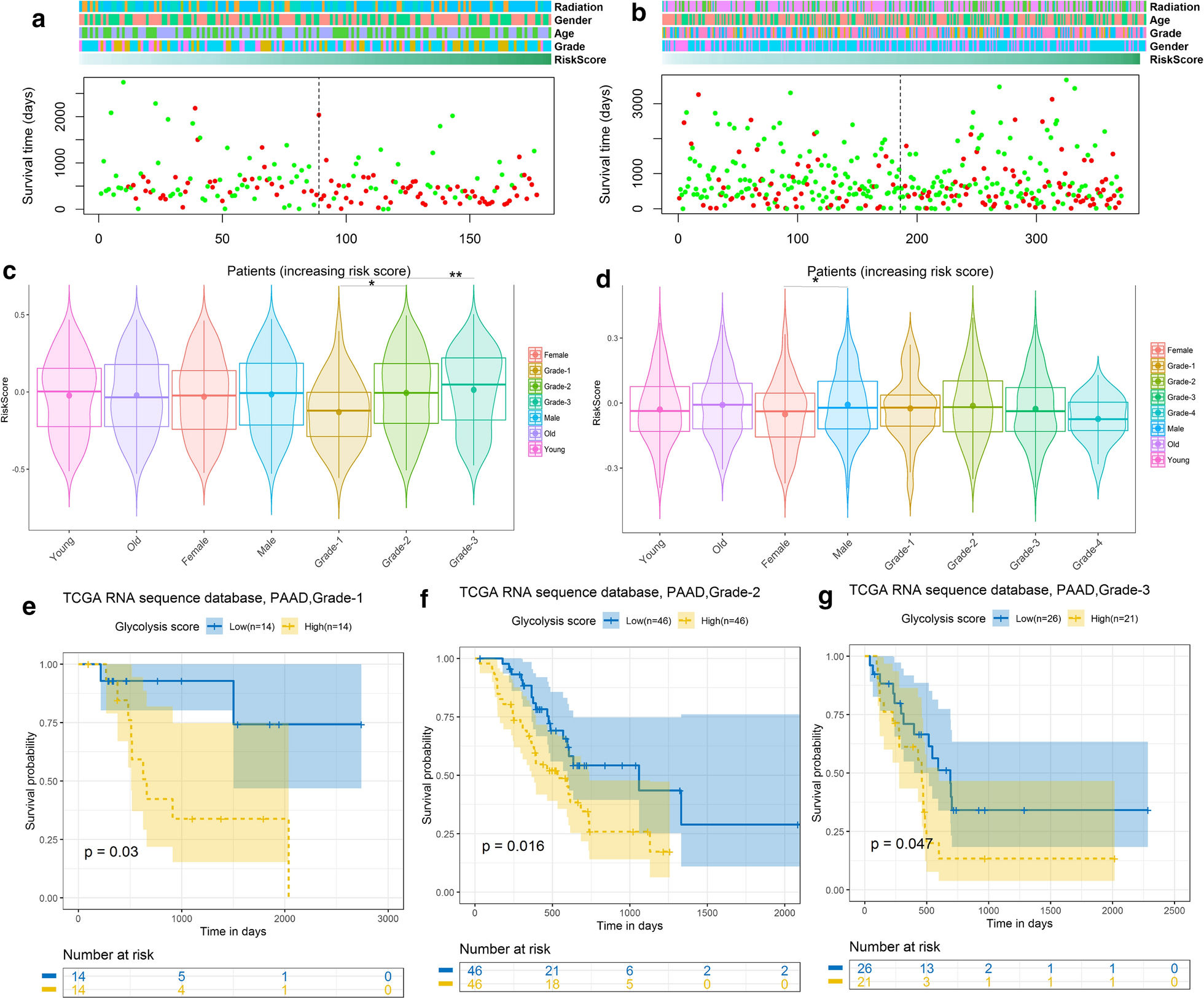Click the dashed cutoff line in panel a
The image size is (1204, 999).
[x=319, y=146]
